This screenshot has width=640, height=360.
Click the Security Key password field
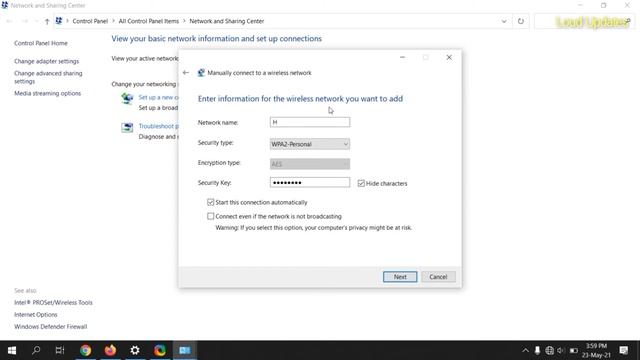(x=310, y=182)
